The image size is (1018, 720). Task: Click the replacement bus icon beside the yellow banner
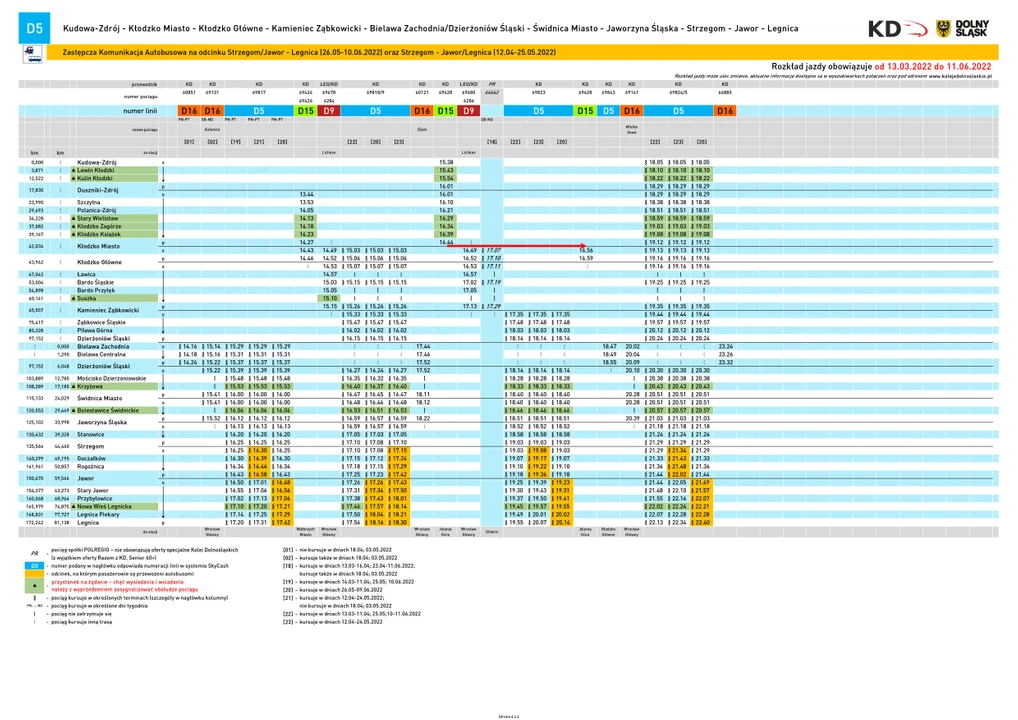[32, 53]
